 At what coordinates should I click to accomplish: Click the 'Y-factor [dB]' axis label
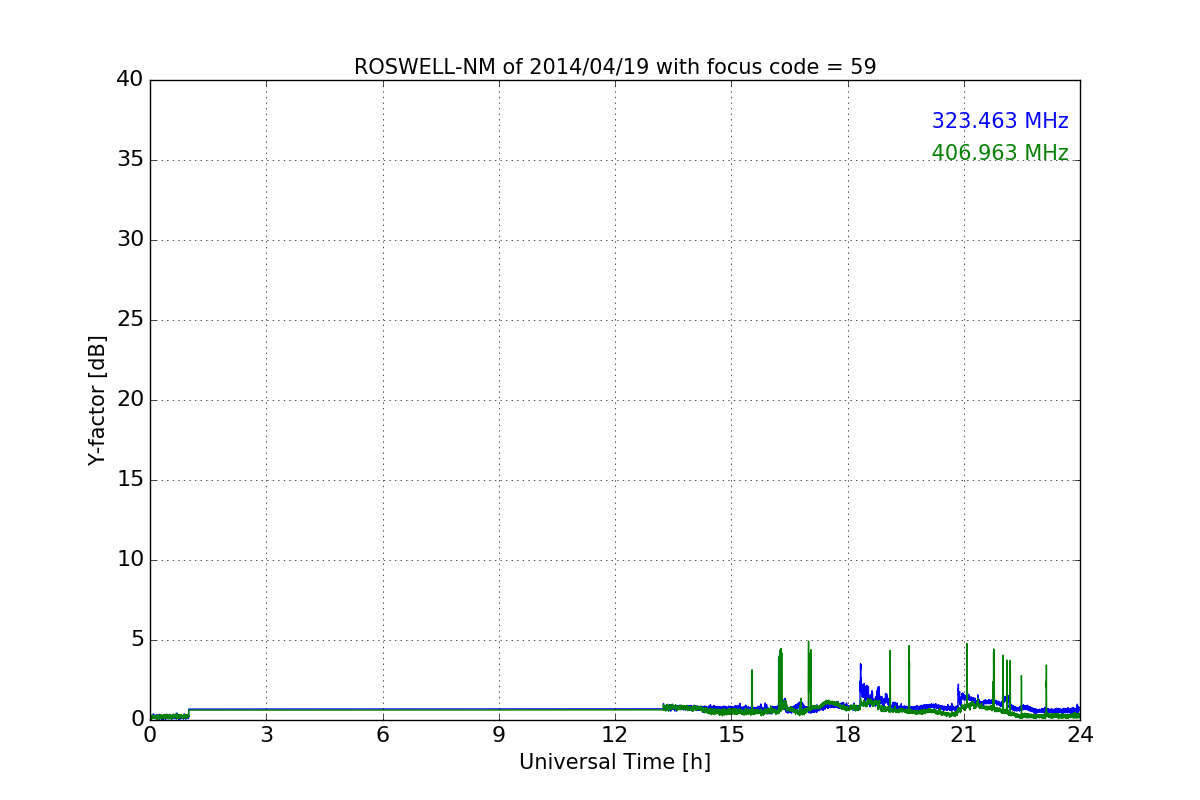(97, 400)
